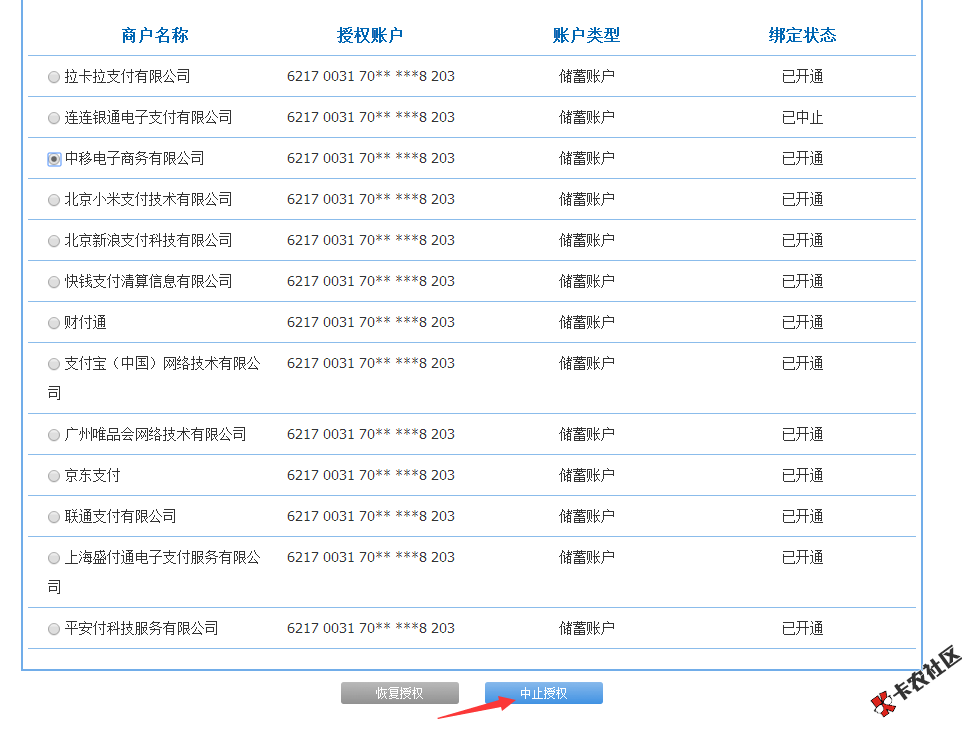Select radio button for 快钱支付清算信息有限公司
The height and width of the screenshot is (736, 971).
(54, 282)
